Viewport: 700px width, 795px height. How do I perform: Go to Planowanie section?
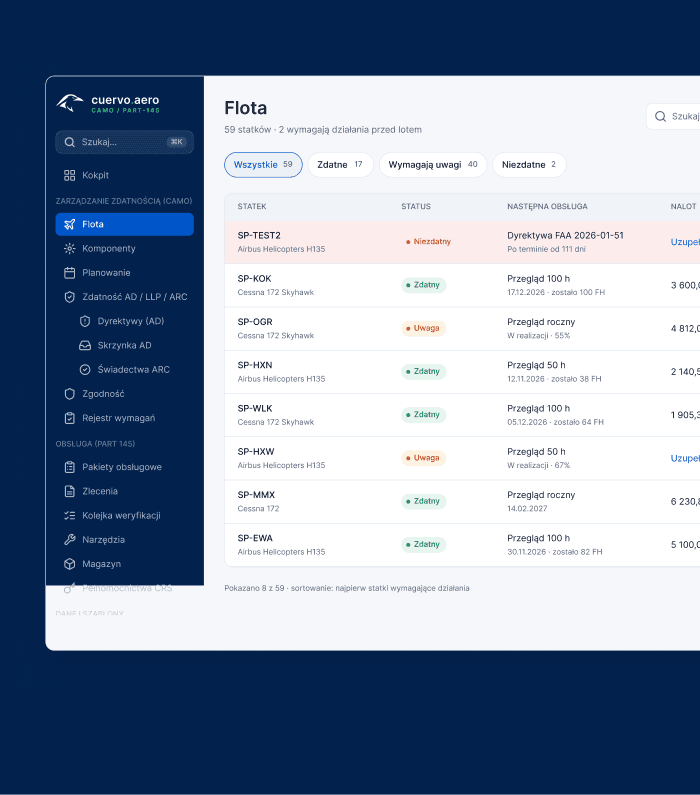click(125, 273)
